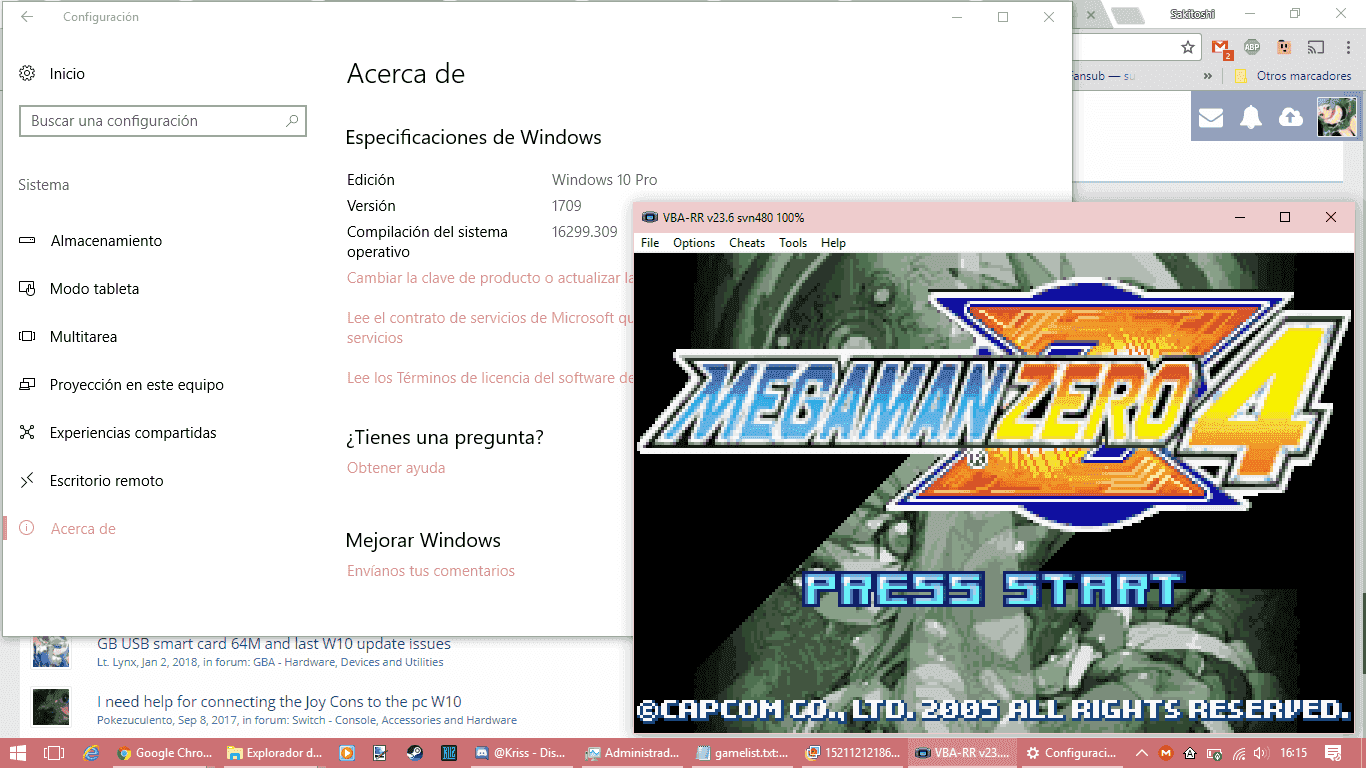
Task: Switch to the Configuración taskbar button
Action: click(x=1071, y=753)
